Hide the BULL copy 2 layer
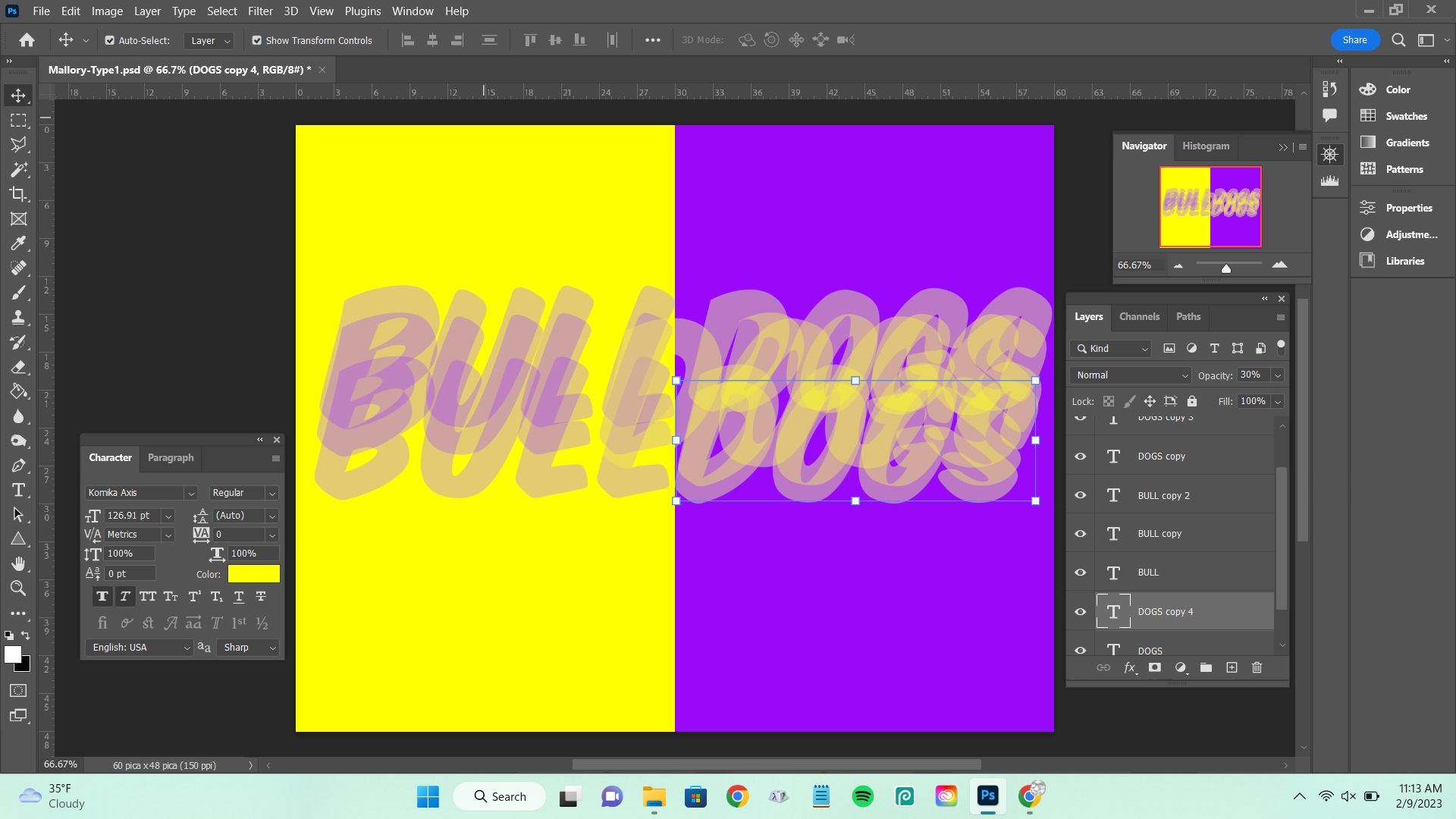The image size is (1456, 819). pyautogui.click(x=1080, y=495)
